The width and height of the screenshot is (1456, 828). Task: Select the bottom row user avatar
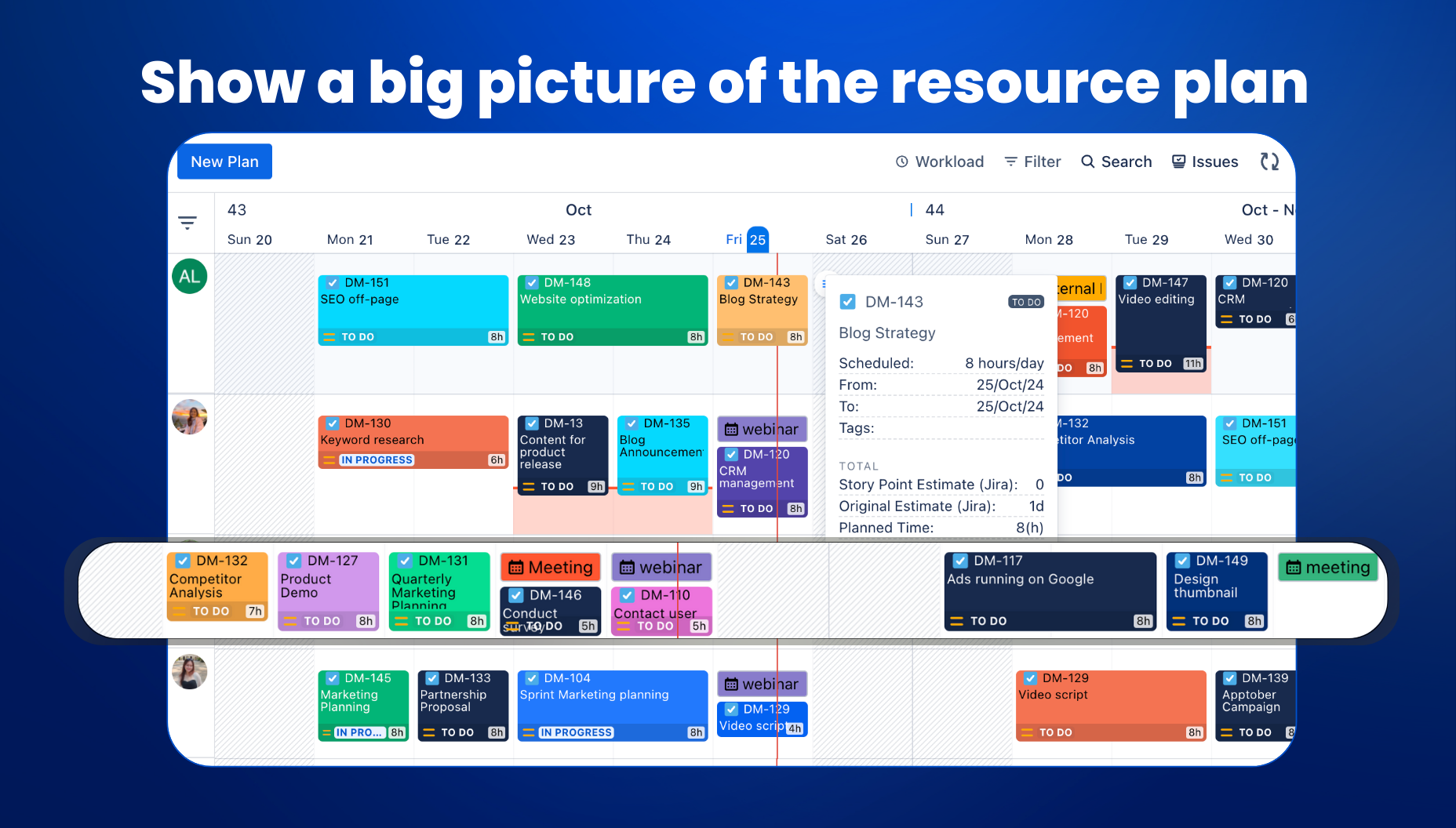(190, 672)
